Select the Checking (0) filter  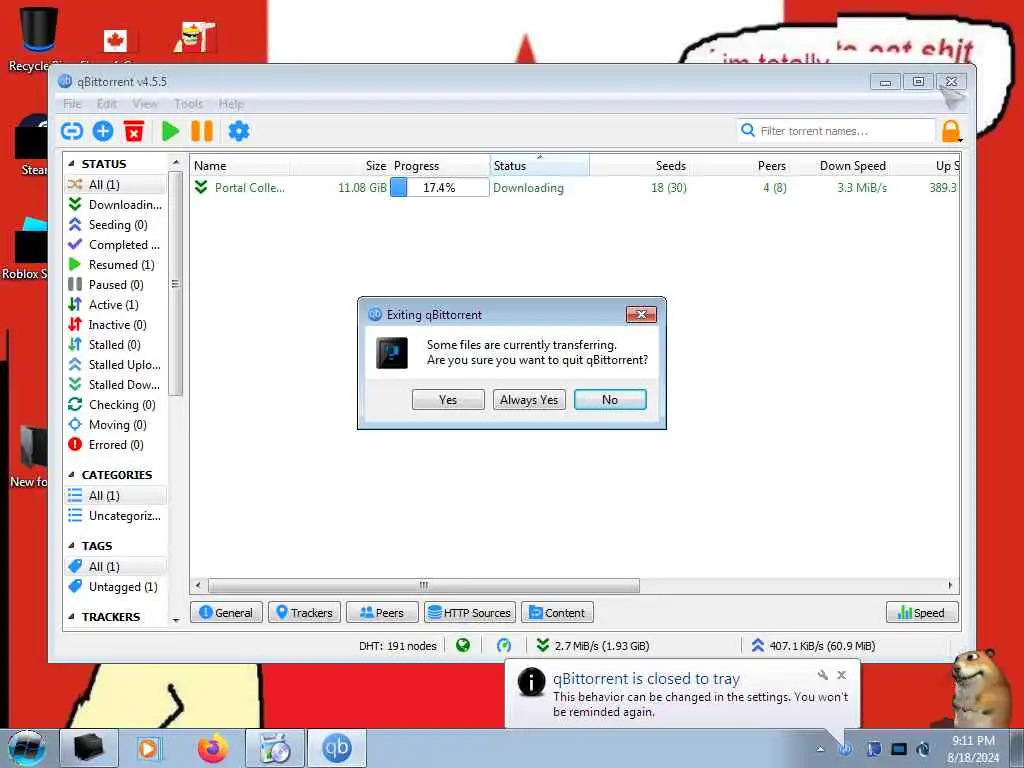click(116, 405)
